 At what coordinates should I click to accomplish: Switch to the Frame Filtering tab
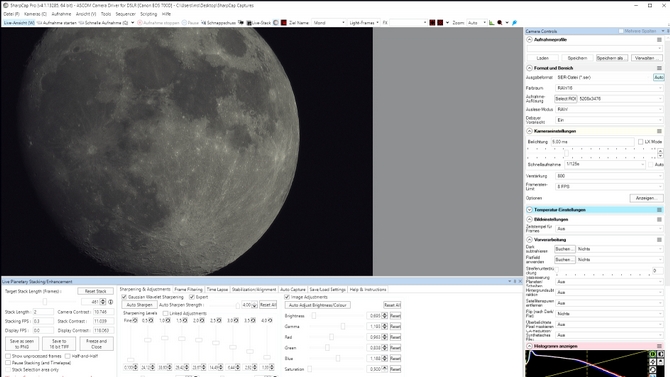tap(188, 289)
